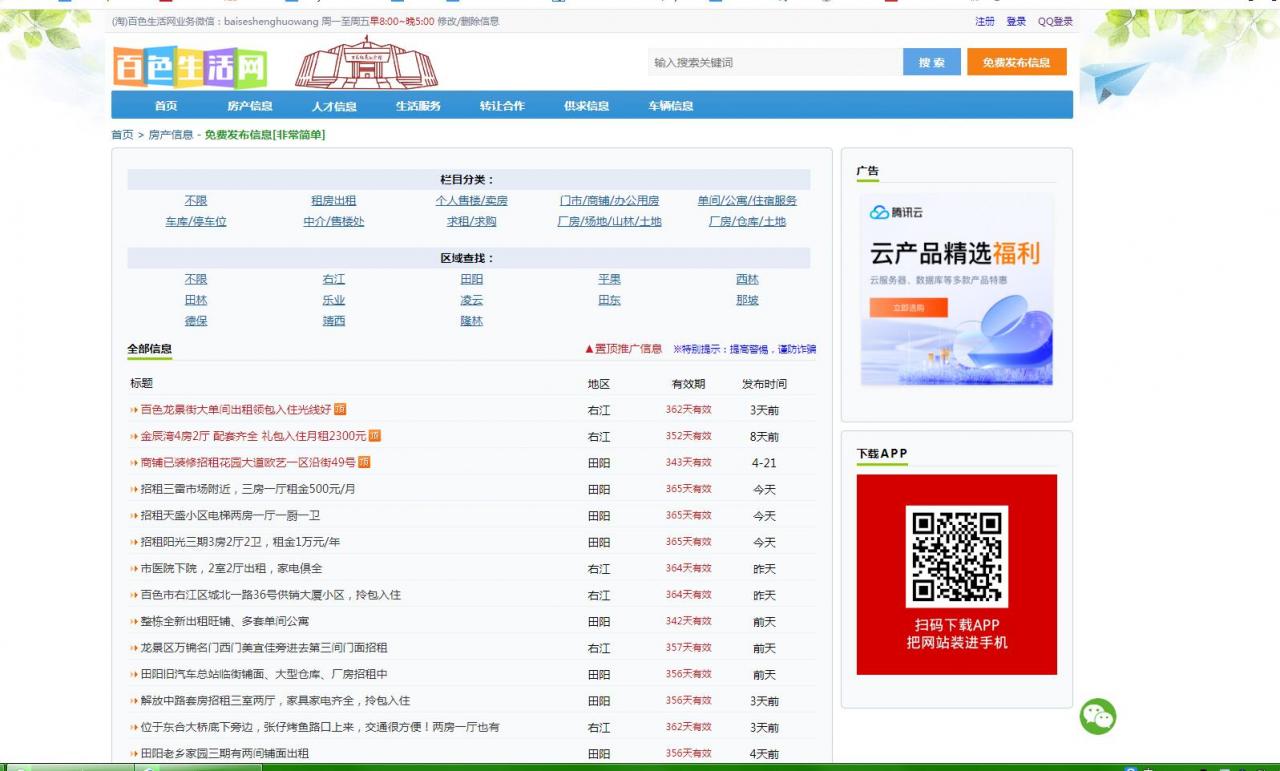Viewport: 1280px width, 771px height.
Task: Click 立即选购 button in the cloud ad
Action: (908, 308)
